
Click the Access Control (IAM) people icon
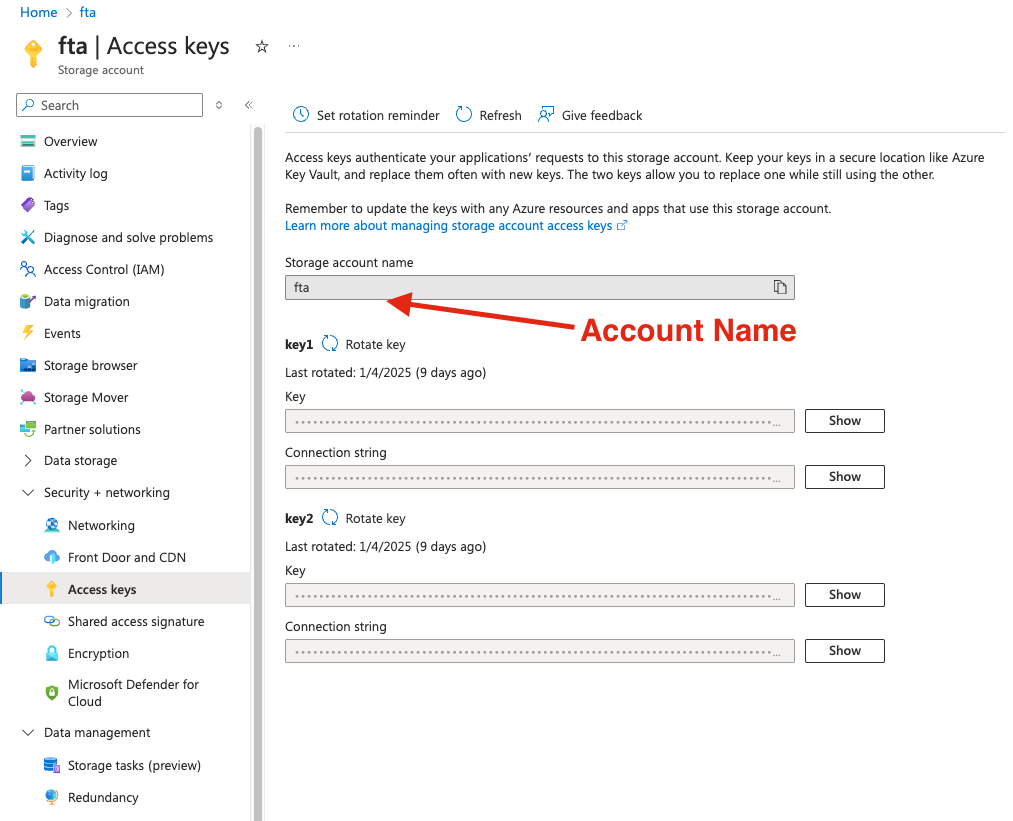[x=28, y=269]
